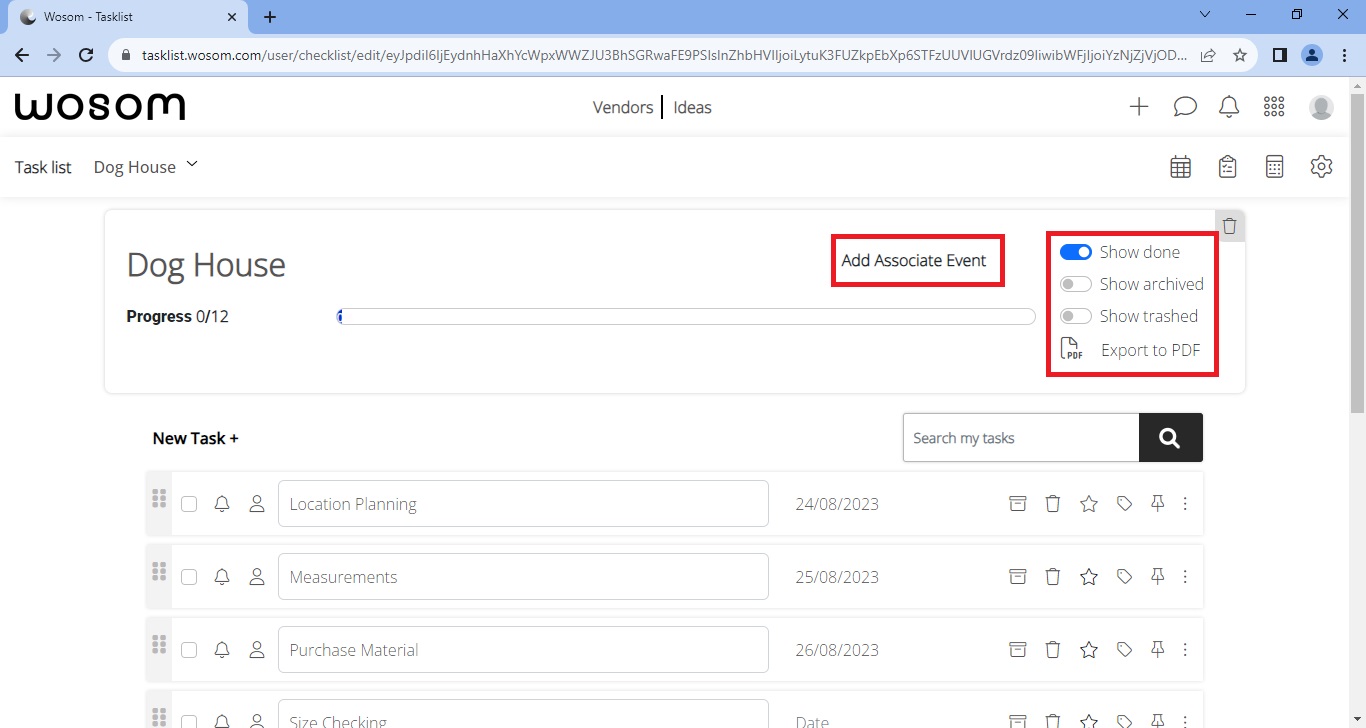Add a tag to the Purchase Material task
This screenshot has height=728, width=1366.
click(1124, 649)
